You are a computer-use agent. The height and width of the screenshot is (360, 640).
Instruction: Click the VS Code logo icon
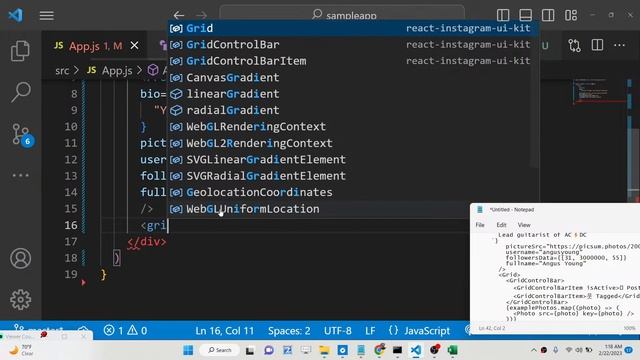pos(16,16)
